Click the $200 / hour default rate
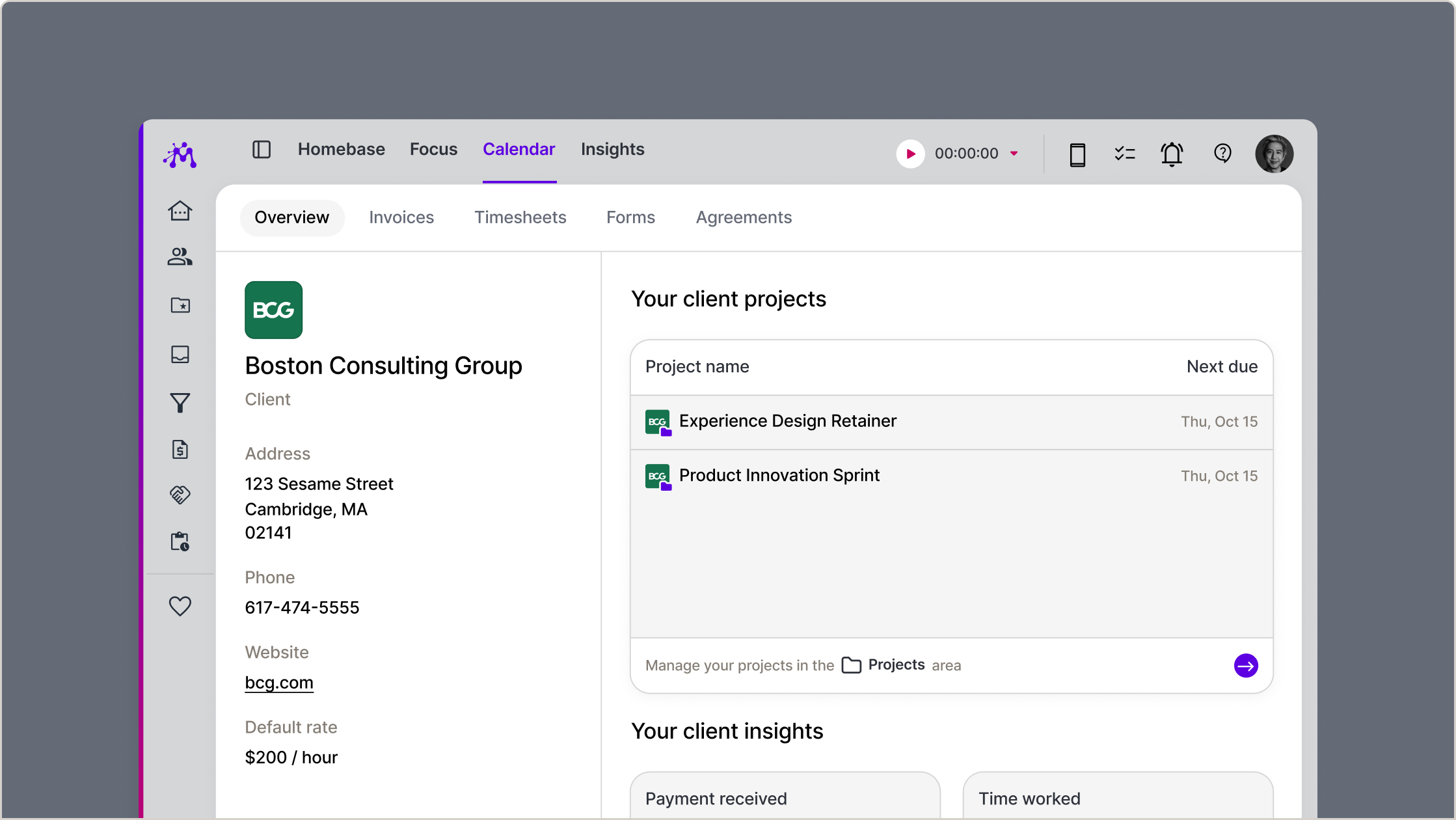Screen dimensions: 1456x820 pyautogui.click(x=291, y=758)
